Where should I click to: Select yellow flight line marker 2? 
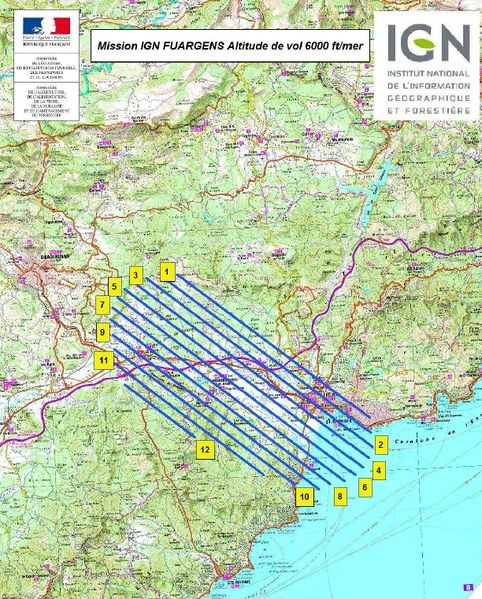381,445
